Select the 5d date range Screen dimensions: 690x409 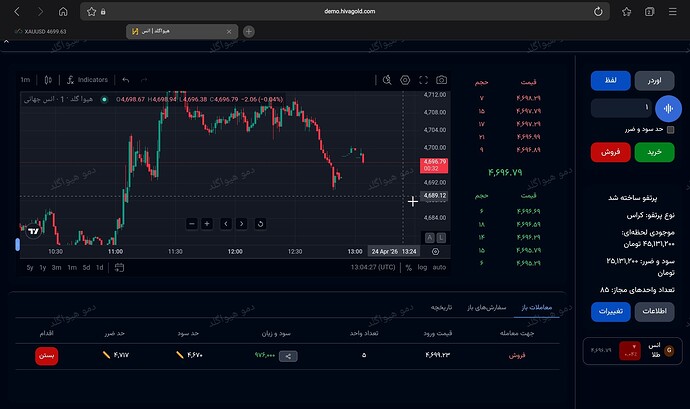[86, 267]
